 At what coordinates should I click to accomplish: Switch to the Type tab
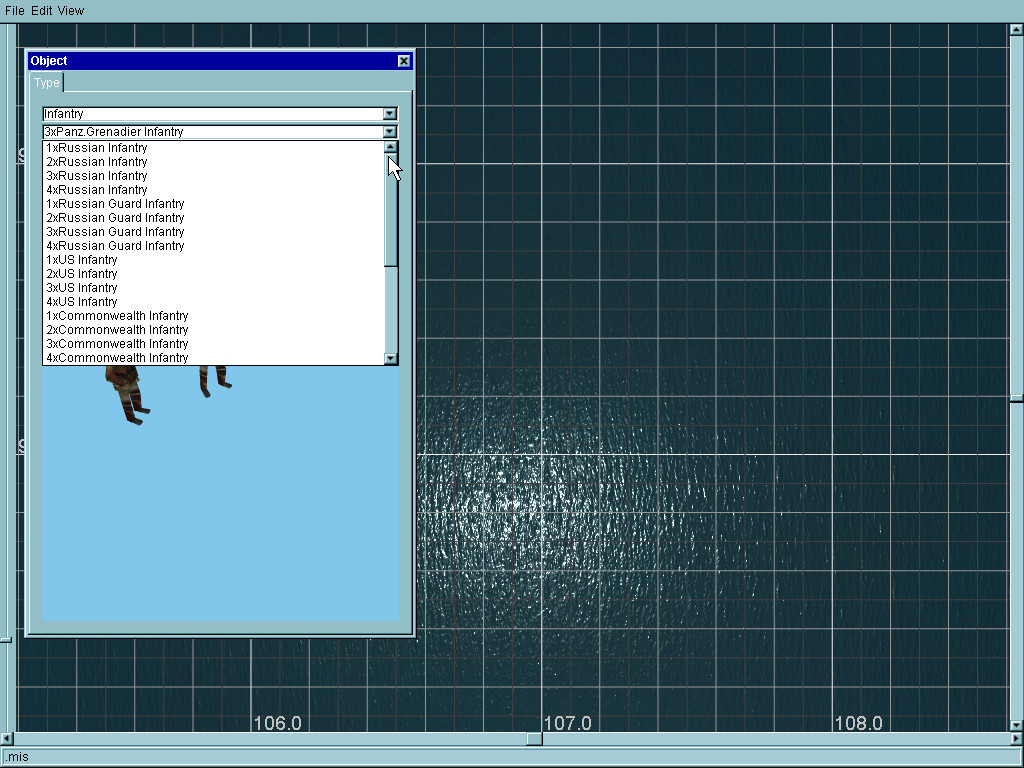47,83
